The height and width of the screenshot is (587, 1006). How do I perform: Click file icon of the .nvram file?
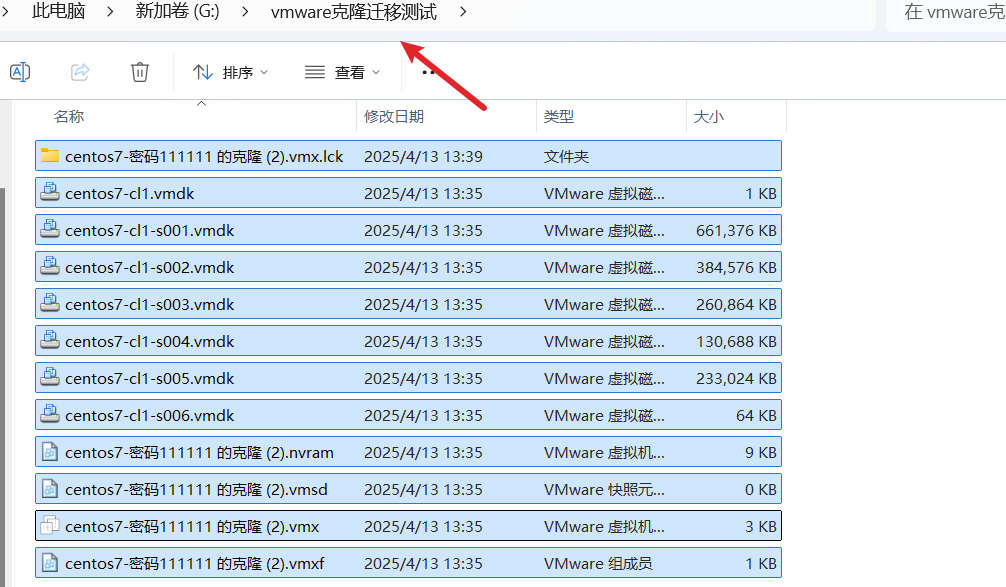point(49,452)
